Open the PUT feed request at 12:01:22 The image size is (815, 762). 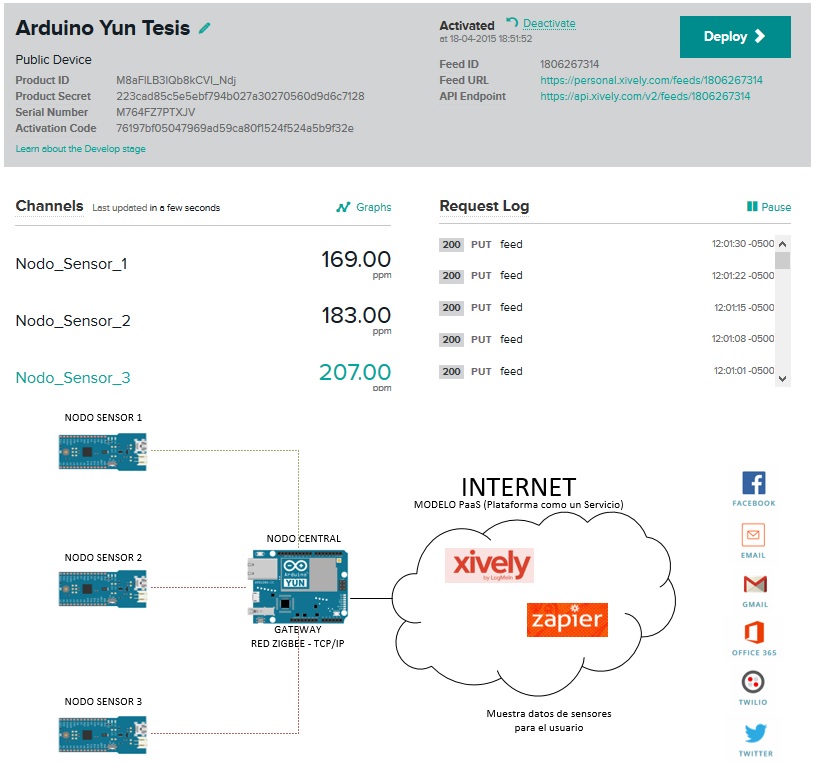click(x=607, y=276)
